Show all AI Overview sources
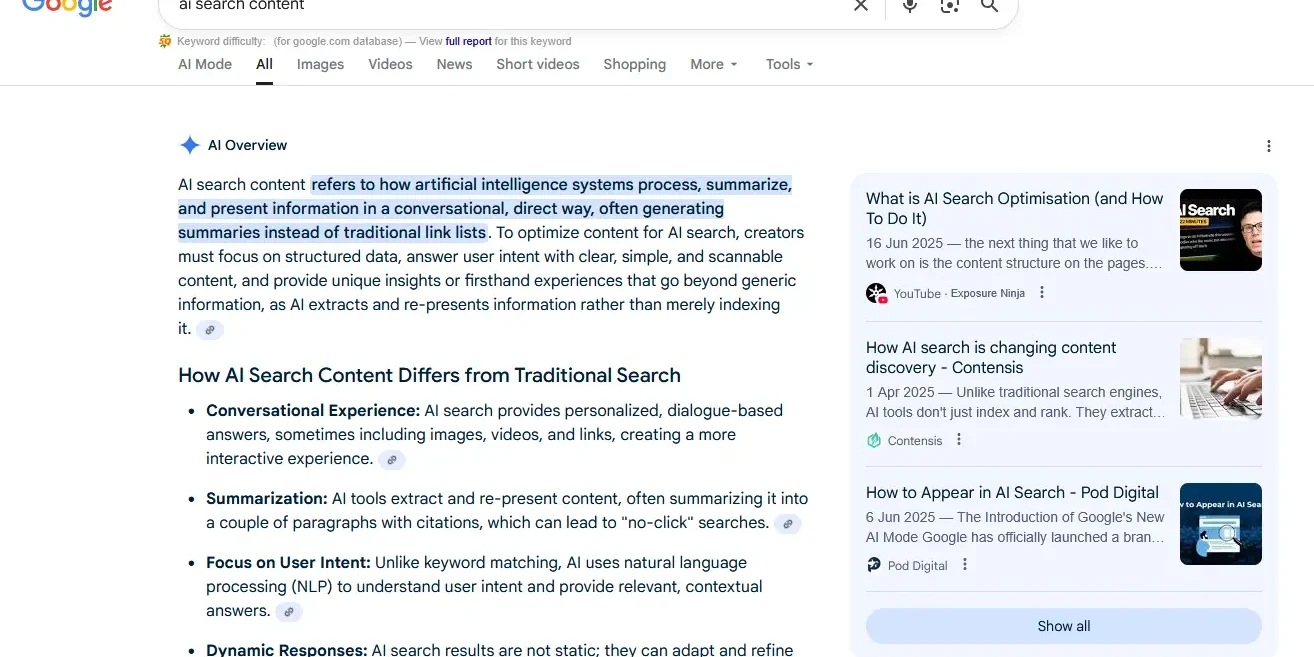 (1063, 626)
